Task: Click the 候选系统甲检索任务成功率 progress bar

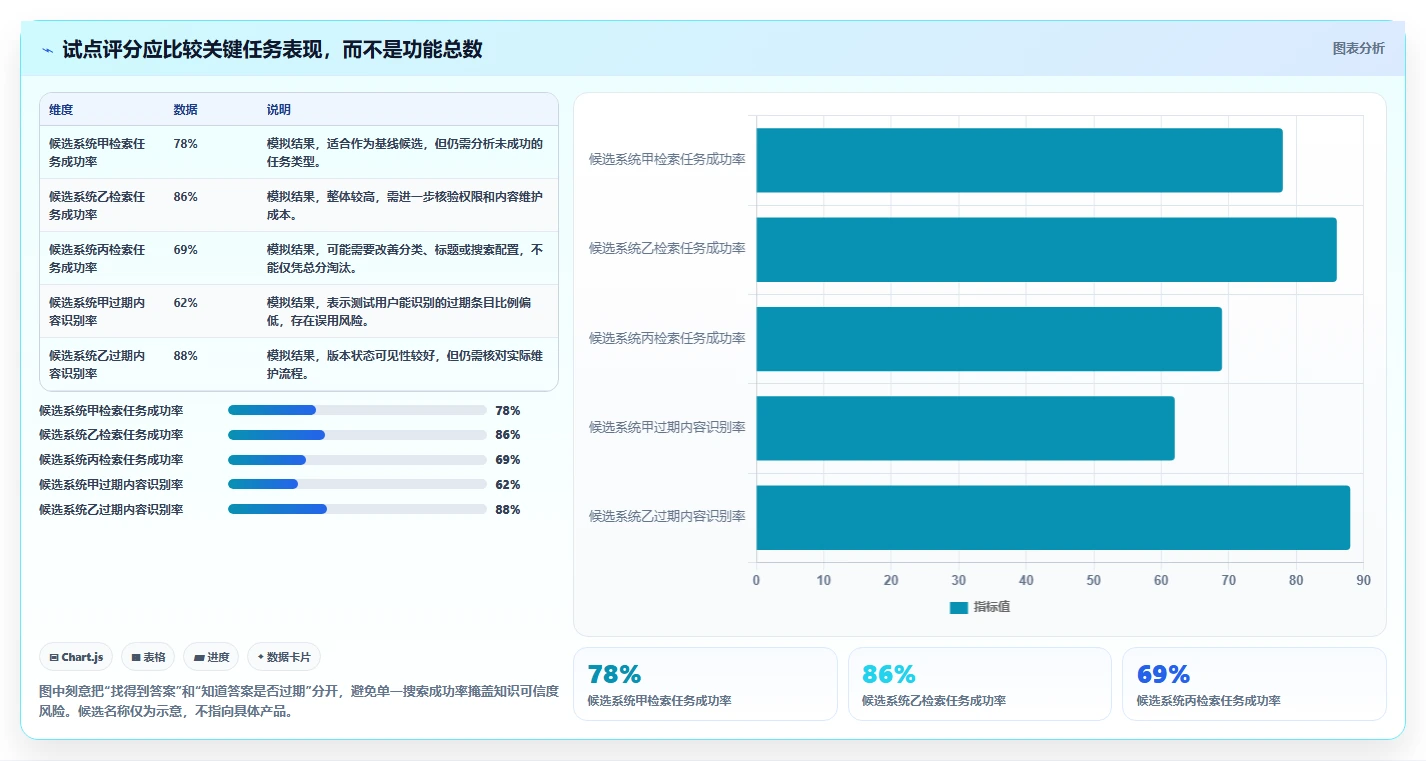Action: click(x=357, y=410)
